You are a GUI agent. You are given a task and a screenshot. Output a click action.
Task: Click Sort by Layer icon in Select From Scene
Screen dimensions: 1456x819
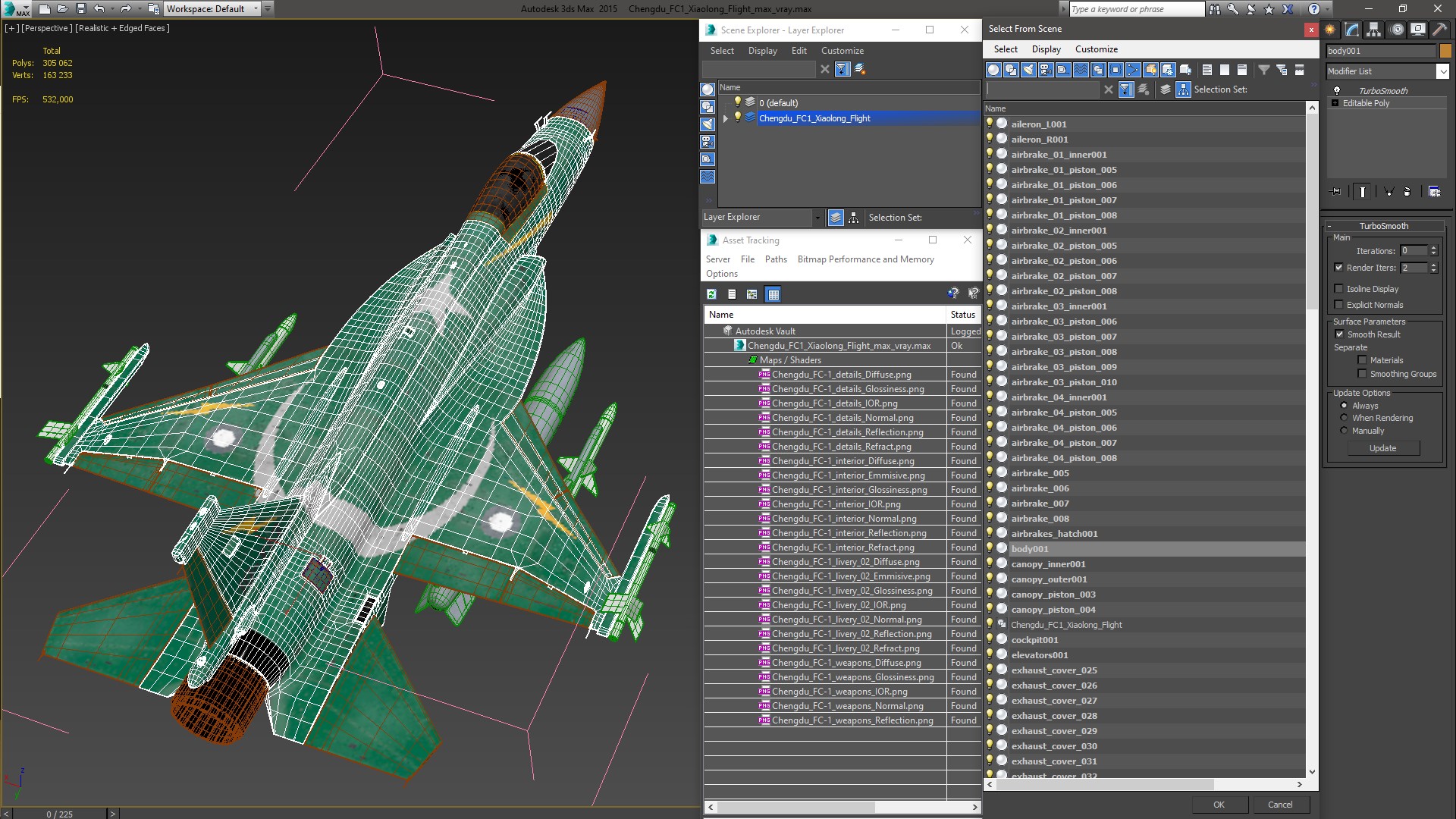(x=1166, y=89)
